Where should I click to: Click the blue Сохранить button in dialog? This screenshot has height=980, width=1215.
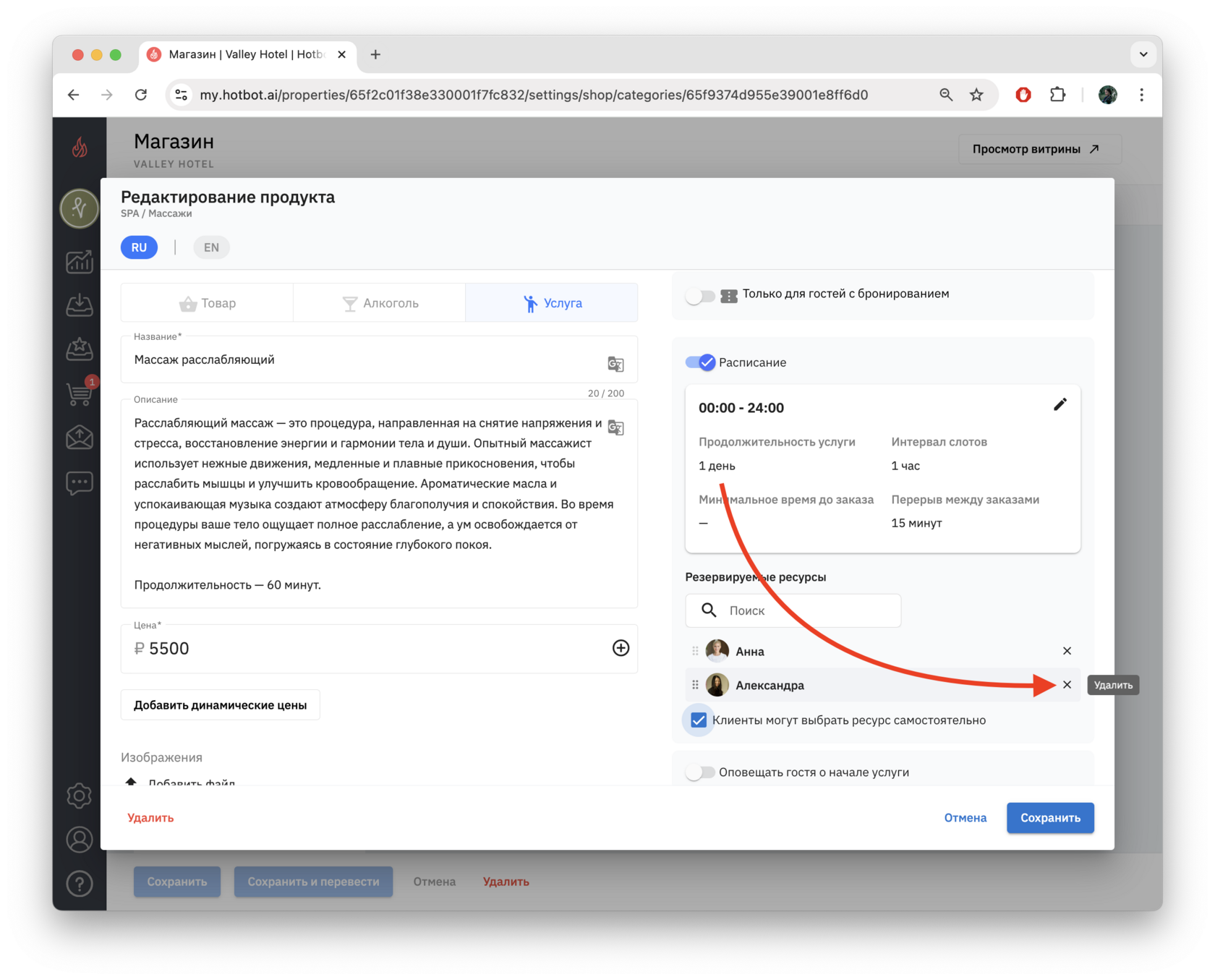point(1050,818)
